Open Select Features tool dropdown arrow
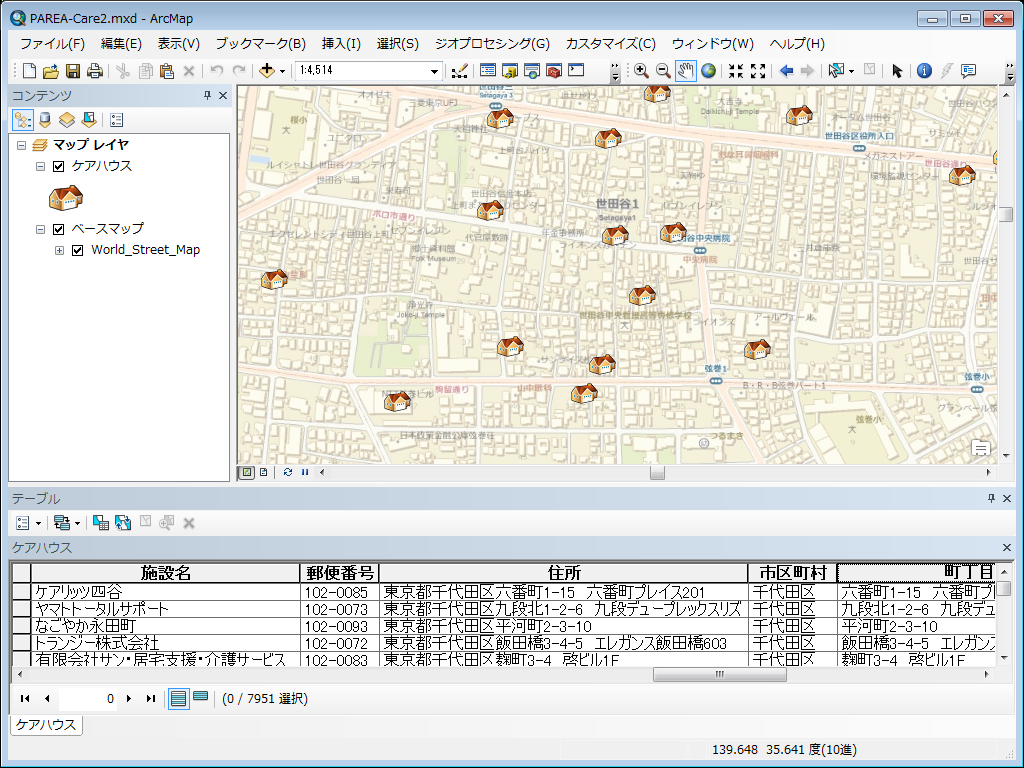Image resolution: width=1024 pixels, height=768 pixels. tap(851, 71)
